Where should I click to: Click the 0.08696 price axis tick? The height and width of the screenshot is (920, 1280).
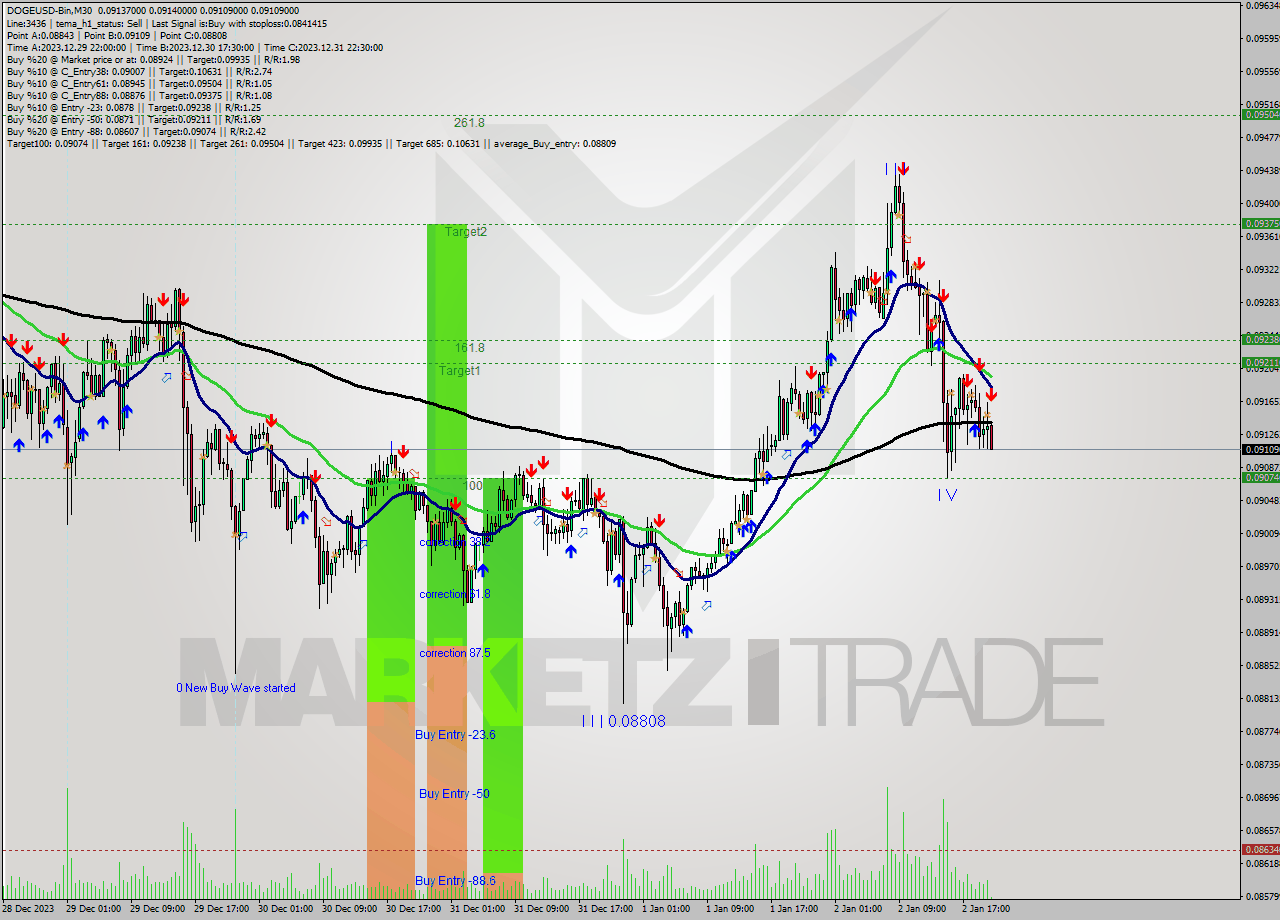(1262, 797)
